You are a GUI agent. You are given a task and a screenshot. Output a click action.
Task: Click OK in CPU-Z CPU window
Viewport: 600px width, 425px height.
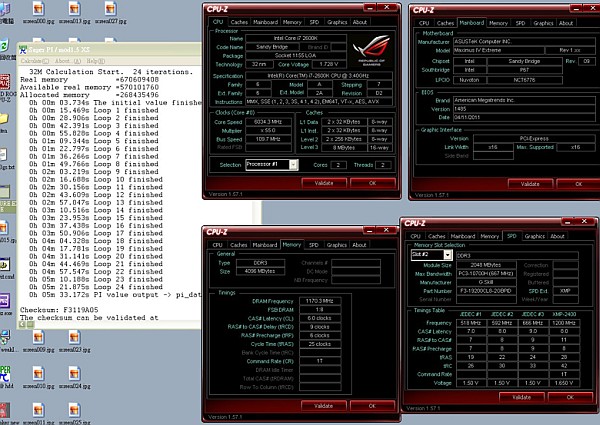[x=372, y=183]
